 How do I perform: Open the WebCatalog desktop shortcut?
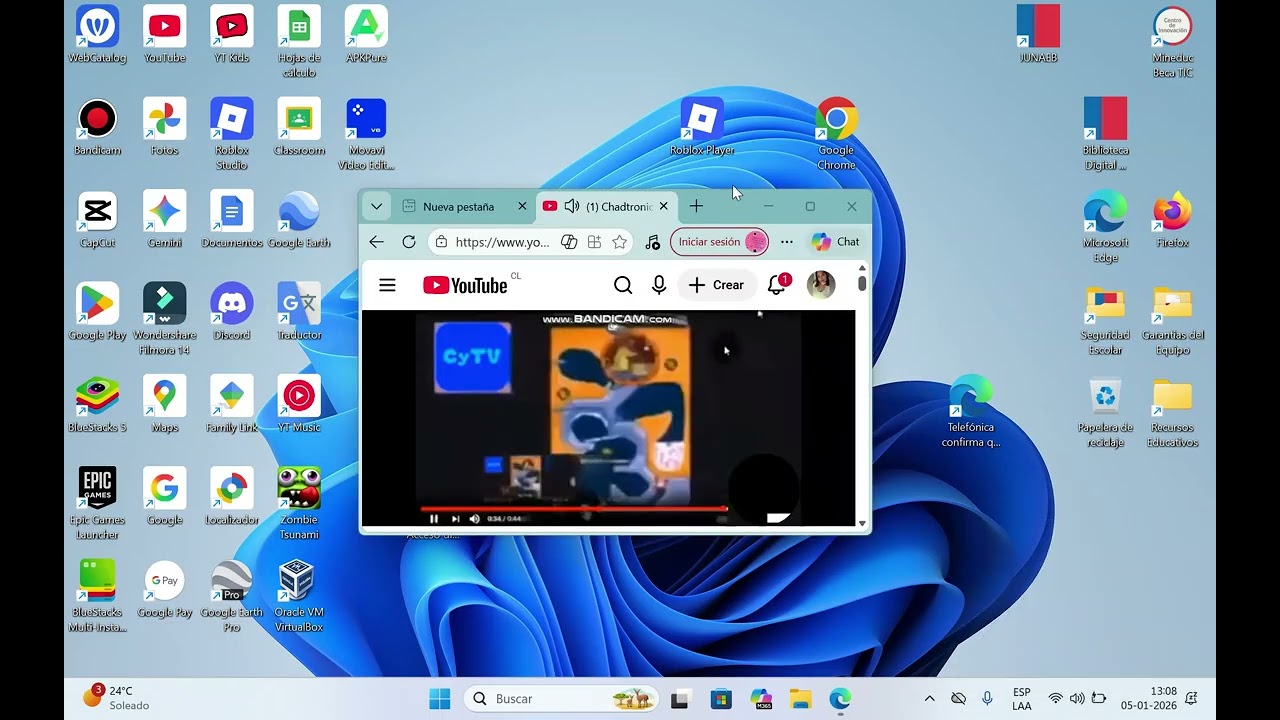(97, 35)
